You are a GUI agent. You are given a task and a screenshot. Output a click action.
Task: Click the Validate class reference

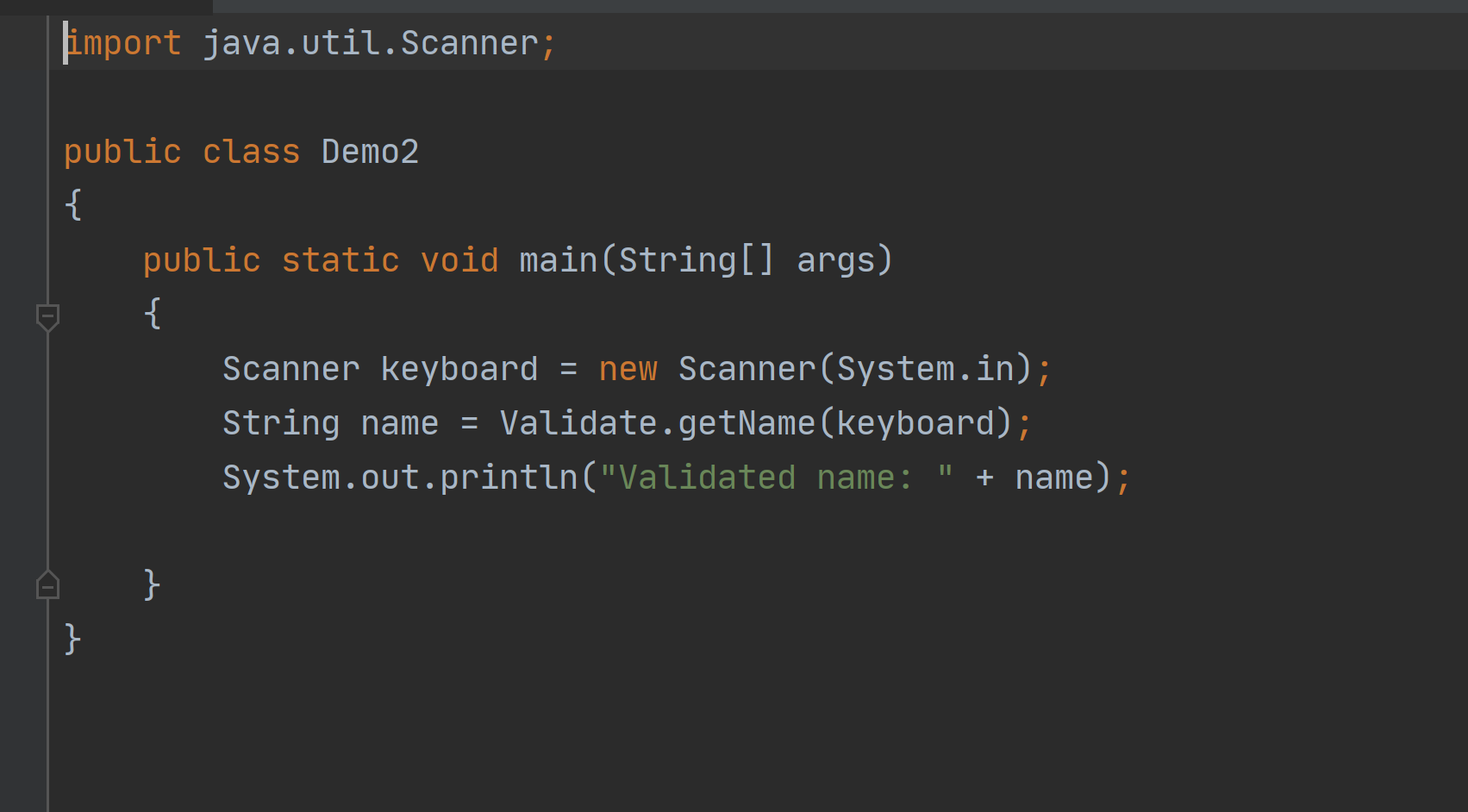pyautogui.click(x=578, y=423)
